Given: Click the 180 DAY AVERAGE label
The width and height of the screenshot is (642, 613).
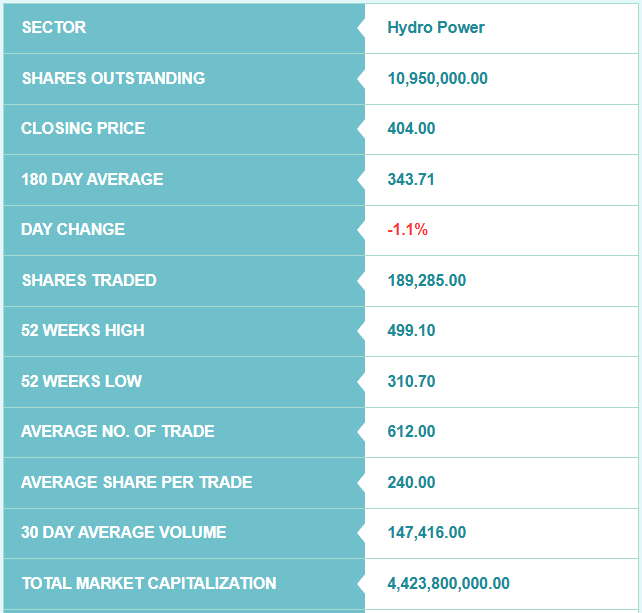Looking at the screenshot, I should tap(92, 179).
